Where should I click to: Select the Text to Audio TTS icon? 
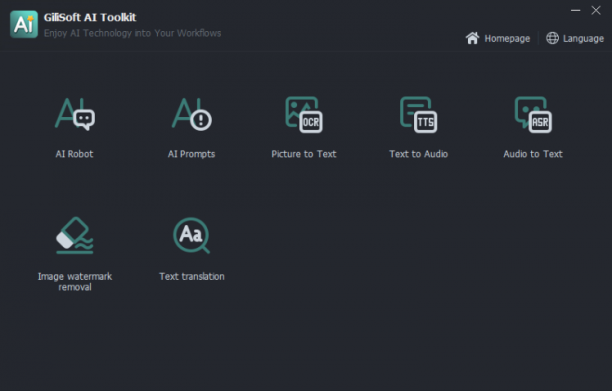point(418,115)
